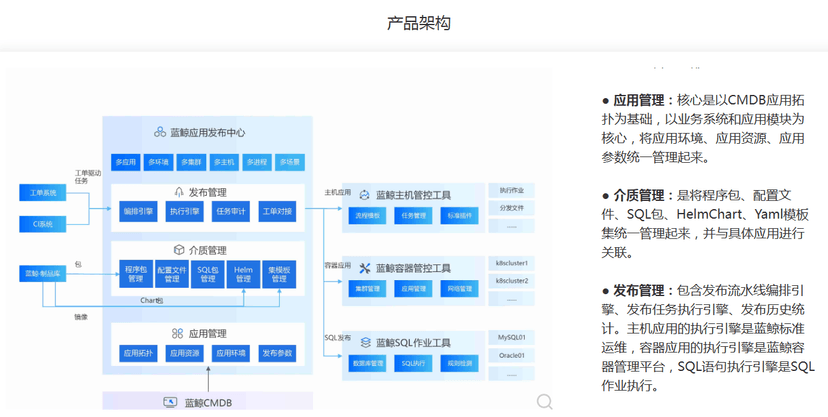Click the 主机应用 arrow label

(x=337, y=192)
